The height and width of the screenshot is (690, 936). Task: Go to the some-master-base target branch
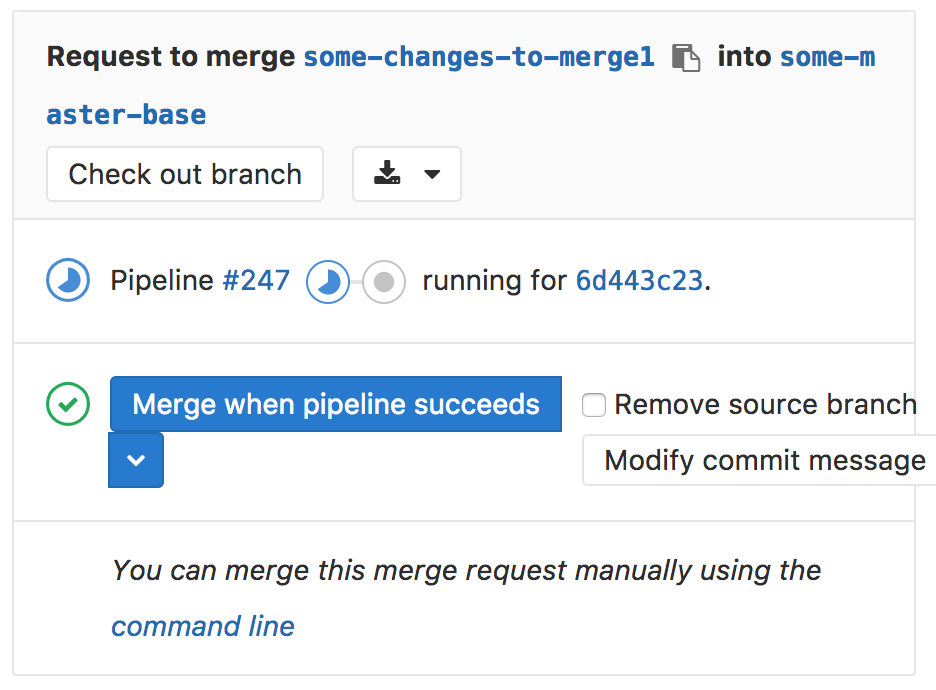click(x=126, y=114)
